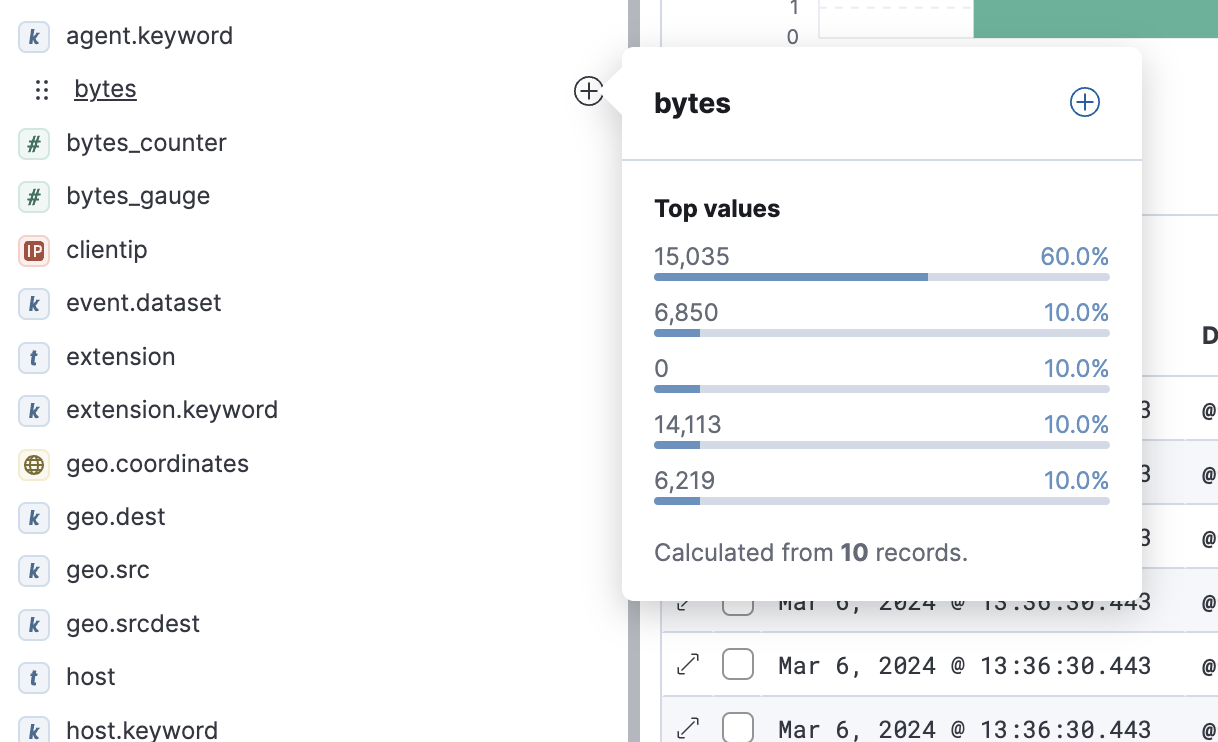Click the drag handle beside the bytes field
Screen dimensions: 1218x742
(41, 89)
